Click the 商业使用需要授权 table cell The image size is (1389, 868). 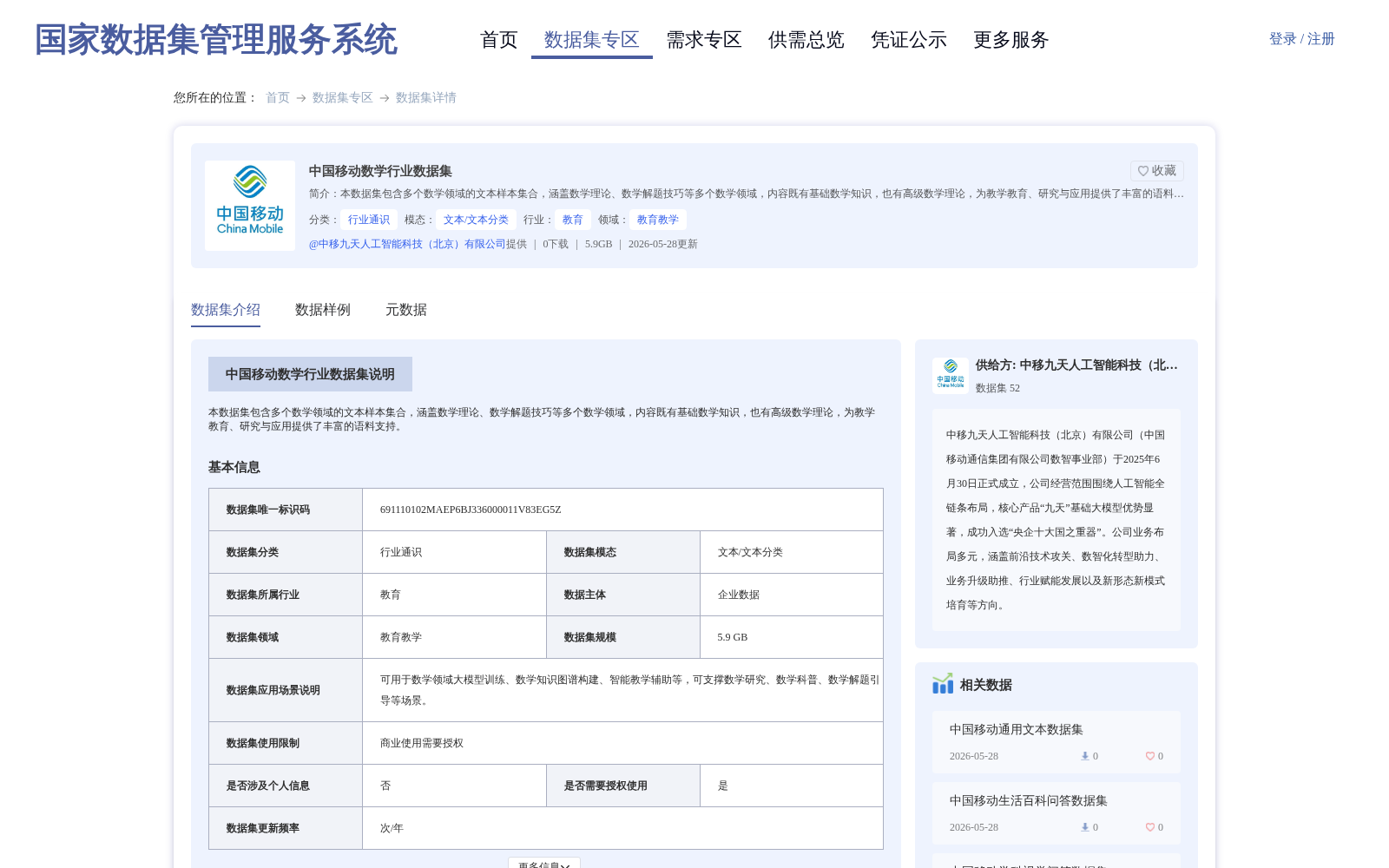[622, 743]
